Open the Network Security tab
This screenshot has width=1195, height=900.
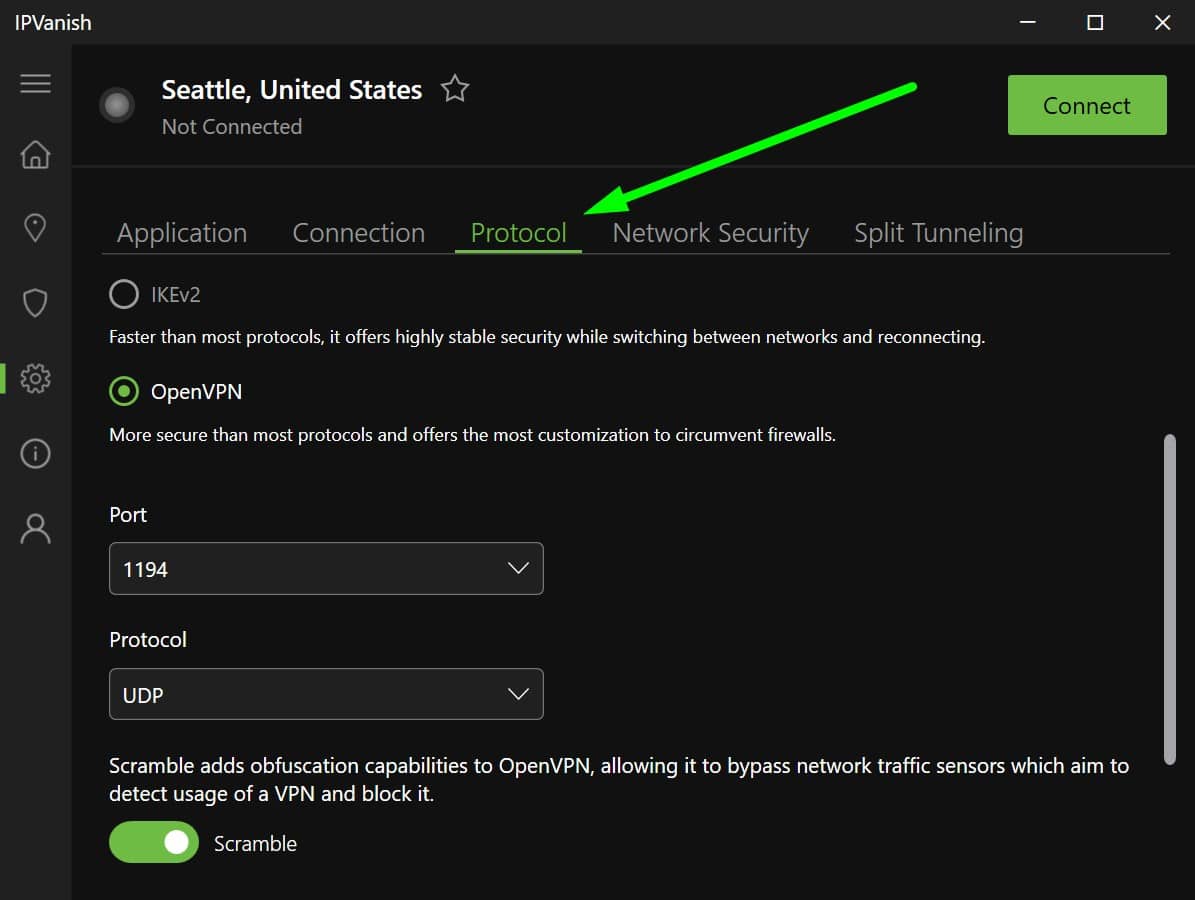(710, 233)
